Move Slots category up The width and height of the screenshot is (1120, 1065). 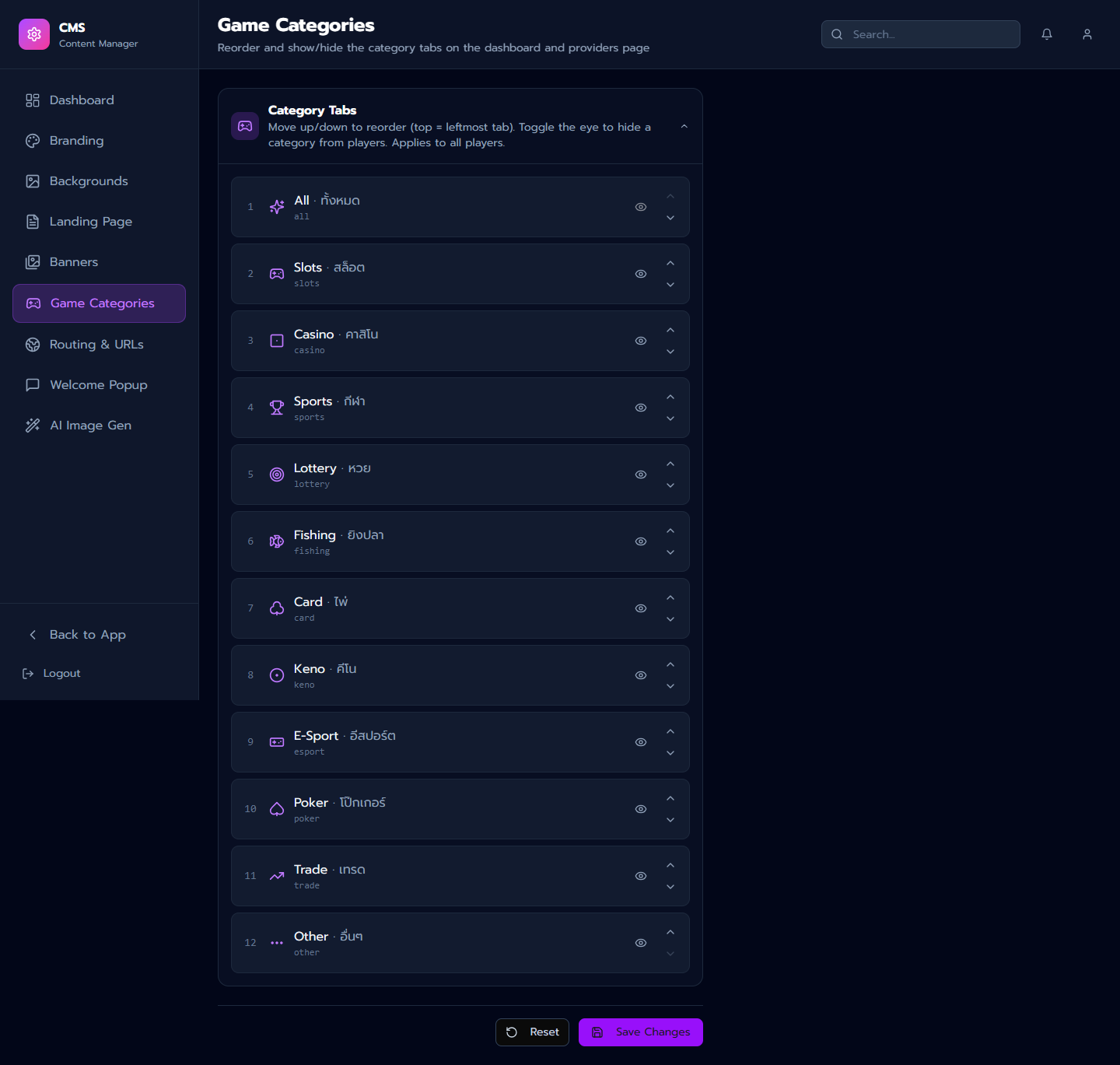[670, 263]
